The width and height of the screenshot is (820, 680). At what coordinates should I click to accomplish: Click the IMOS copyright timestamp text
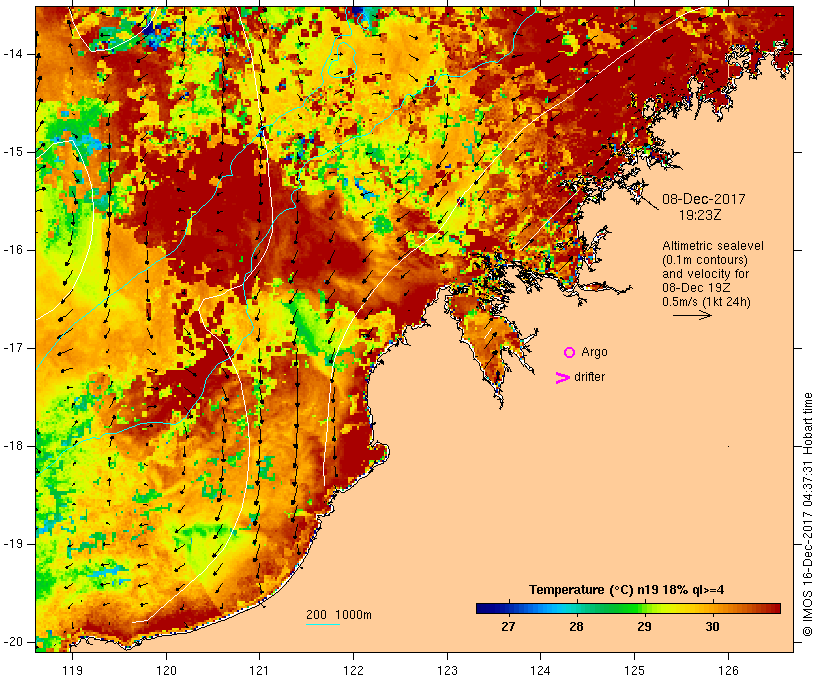click(x=807, y=515)
